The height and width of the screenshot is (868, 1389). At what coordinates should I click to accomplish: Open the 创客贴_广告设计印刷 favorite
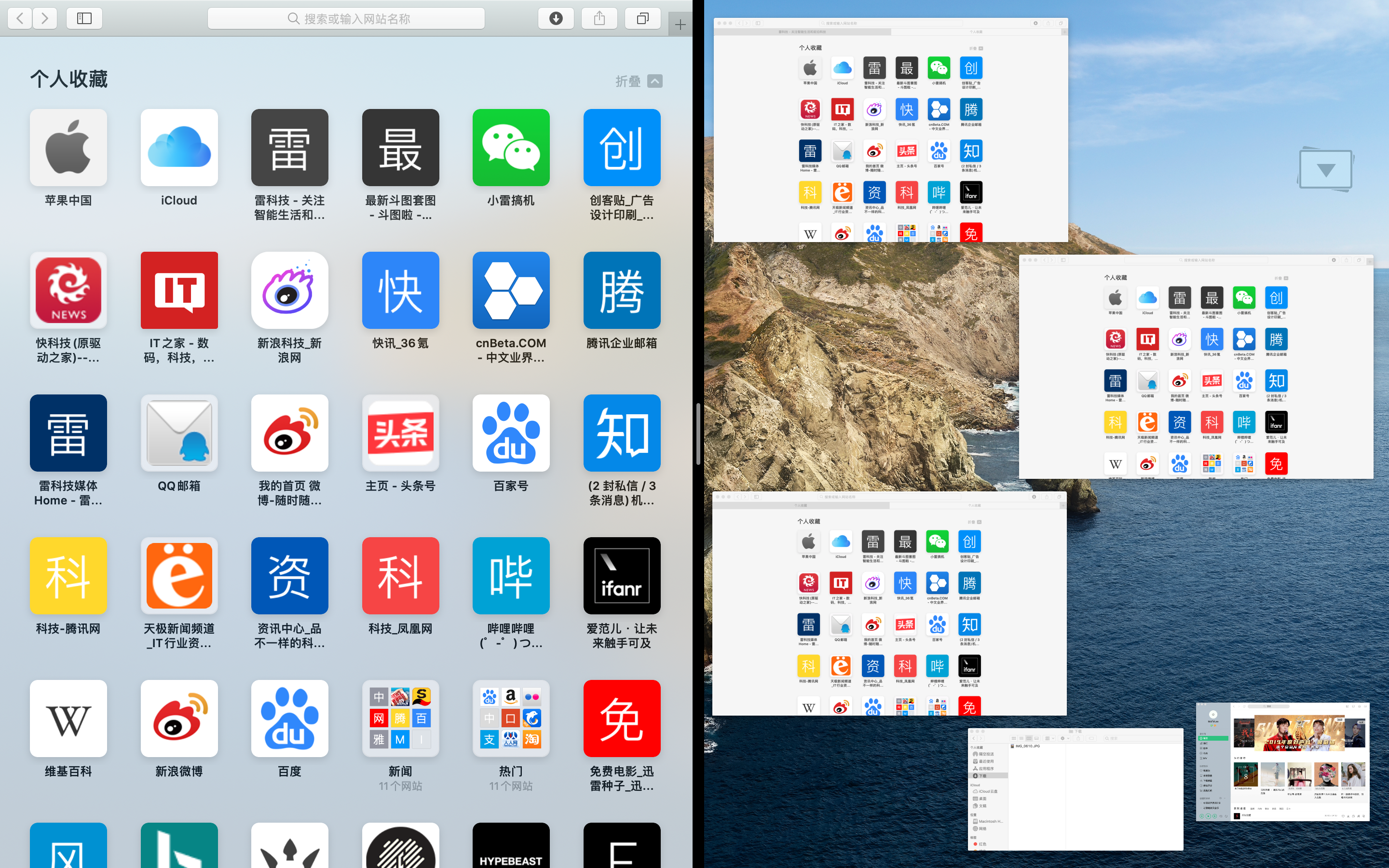tap(622, 148)
